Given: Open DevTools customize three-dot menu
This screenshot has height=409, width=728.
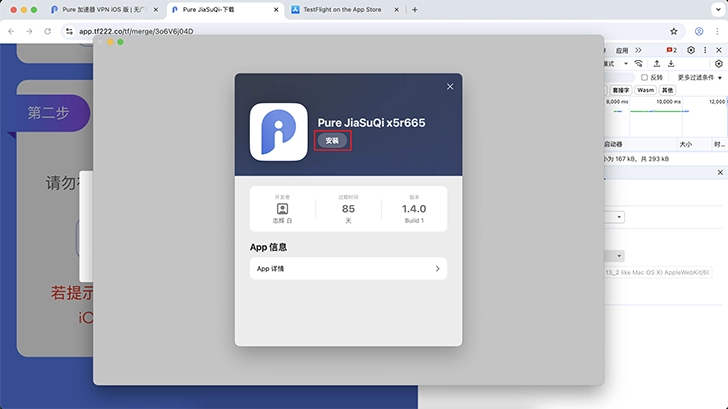Looking at the screenshot, I should pos(705,50).
